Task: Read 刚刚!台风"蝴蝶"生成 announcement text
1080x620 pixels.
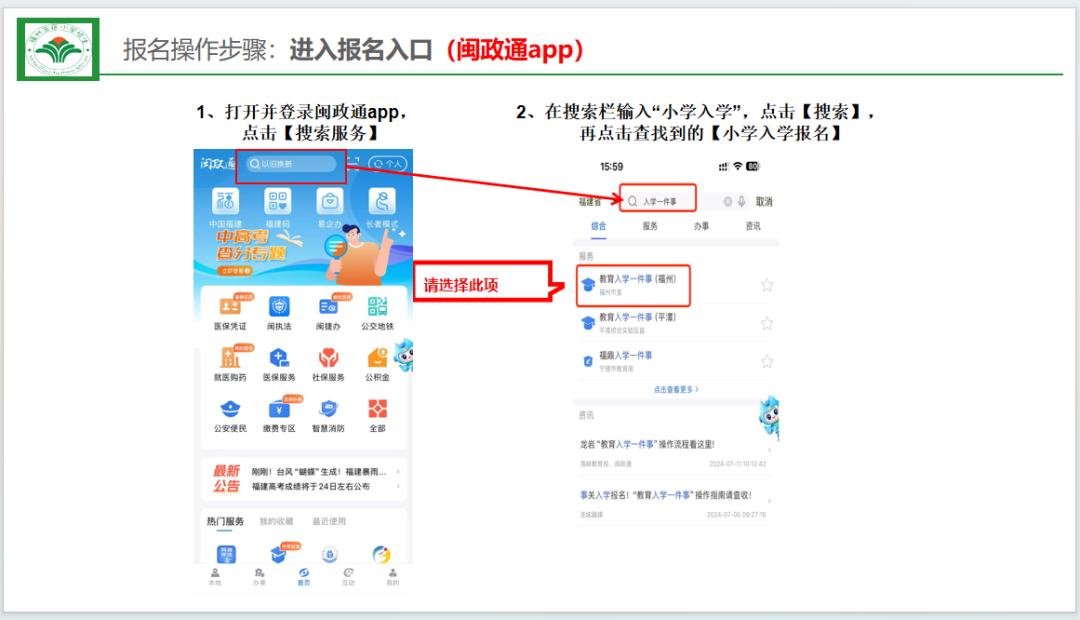Action: [x=319, y=472]
